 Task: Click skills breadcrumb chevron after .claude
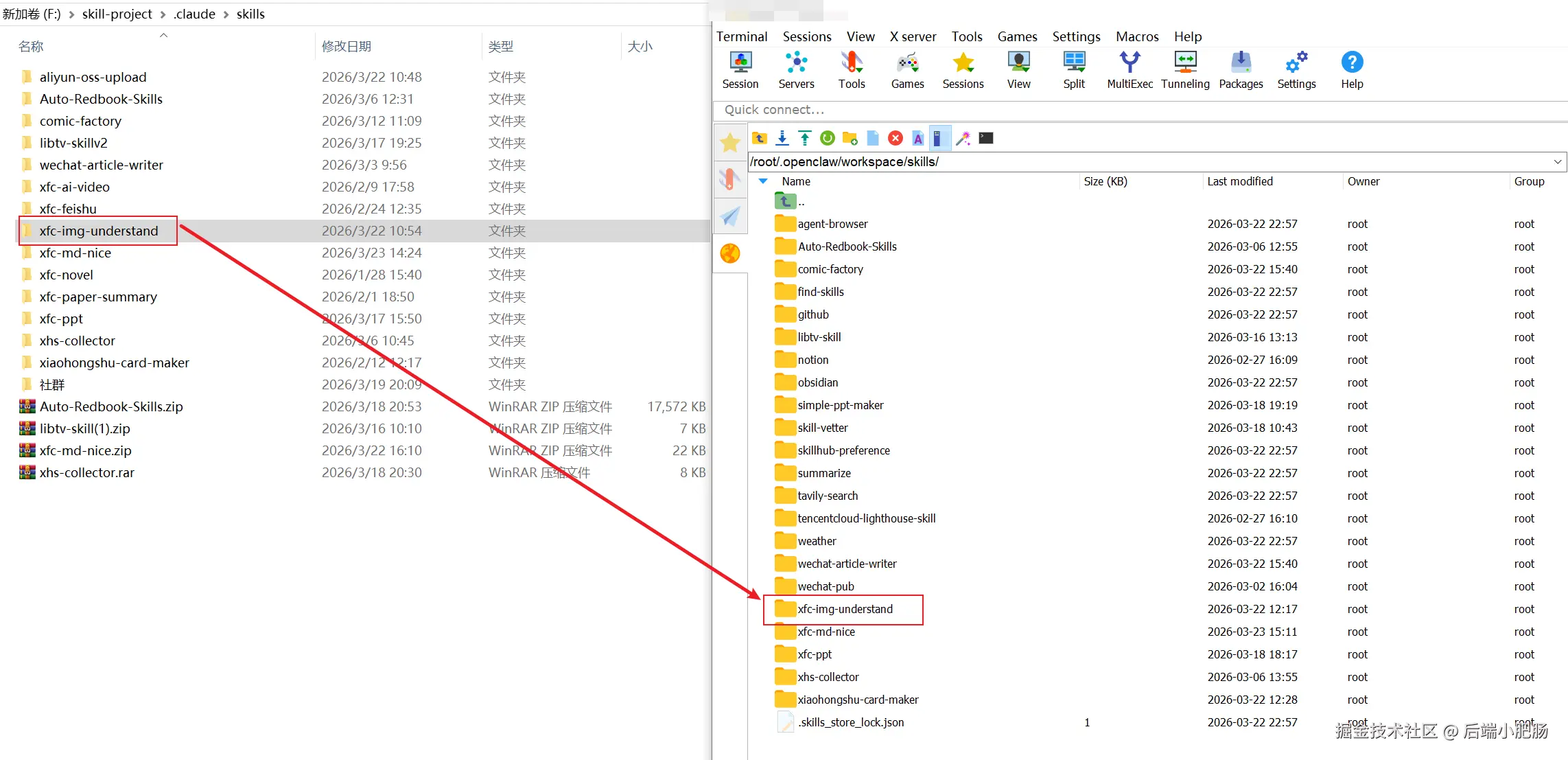coord(226,14)
